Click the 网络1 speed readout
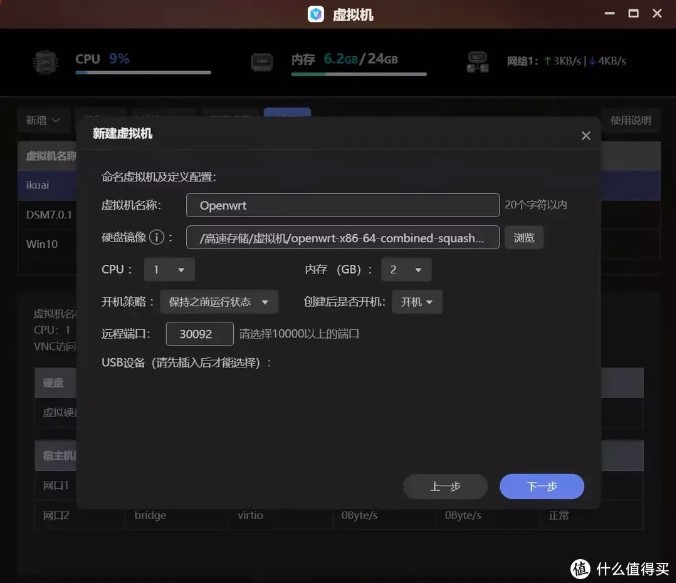 point(566,61)
